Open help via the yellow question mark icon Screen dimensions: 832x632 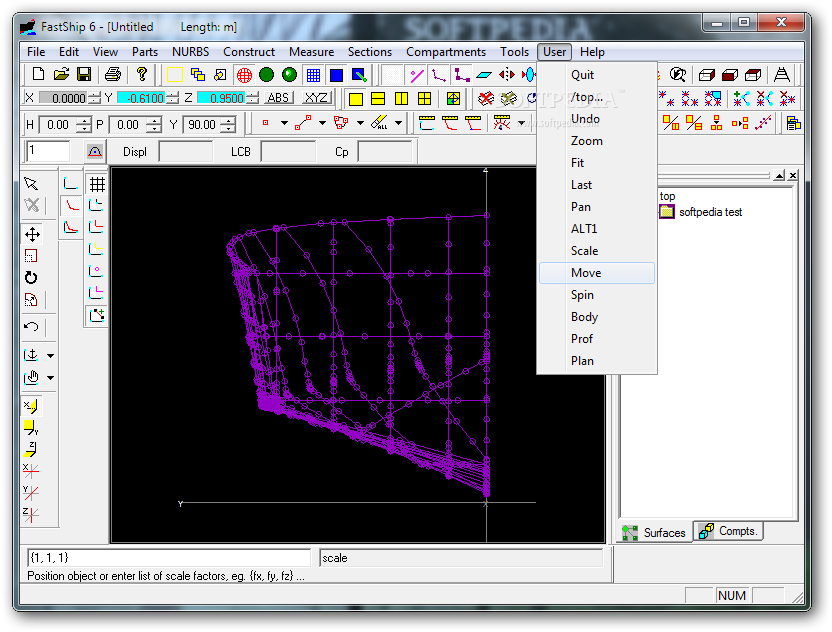click(141, 75)
